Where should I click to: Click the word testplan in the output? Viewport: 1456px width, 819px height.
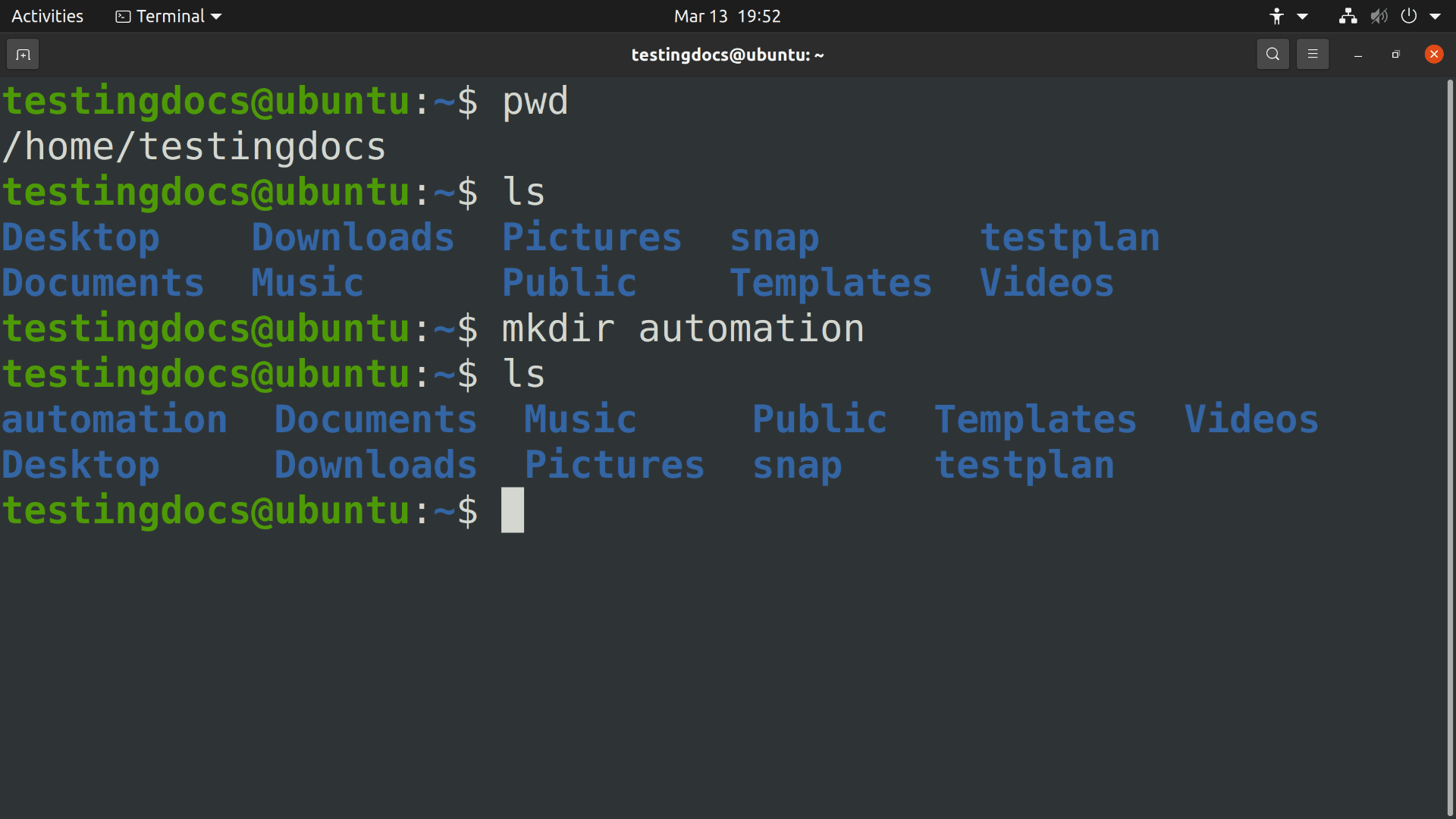pyautogui.click(x=1025, y=465)
